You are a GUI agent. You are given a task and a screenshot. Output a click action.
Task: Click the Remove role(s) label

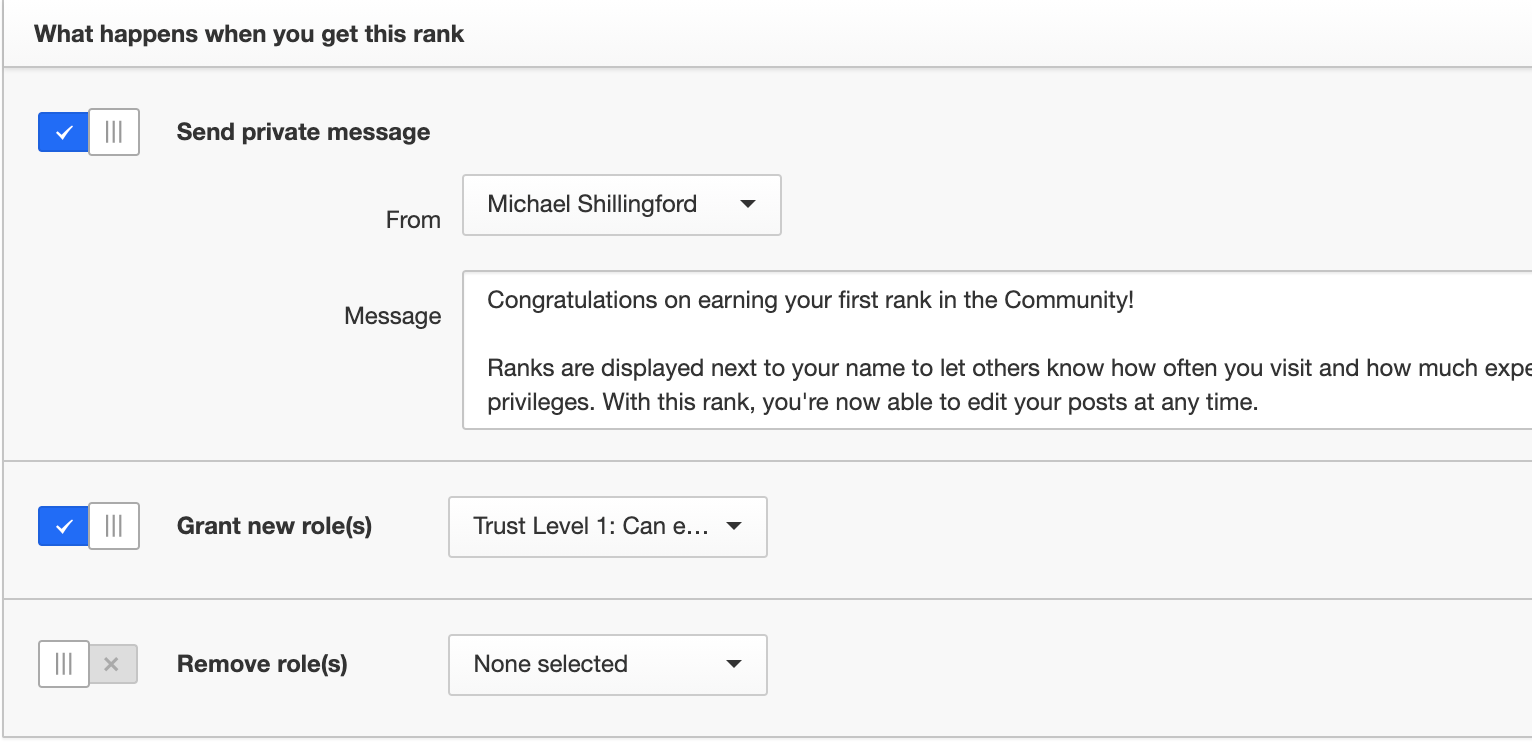click(262, 664)
